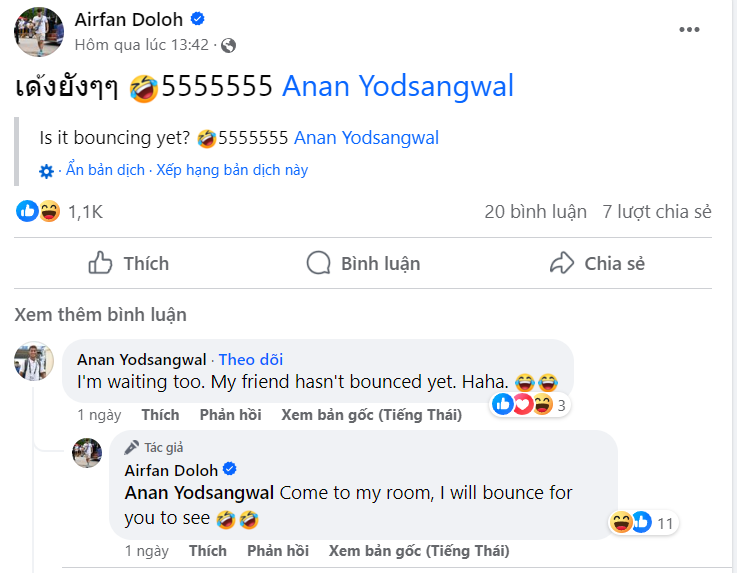This screenshot has width=737, height=573.
Task: Click the Thích thumbs-up button on post
Action: coord(129,263)
